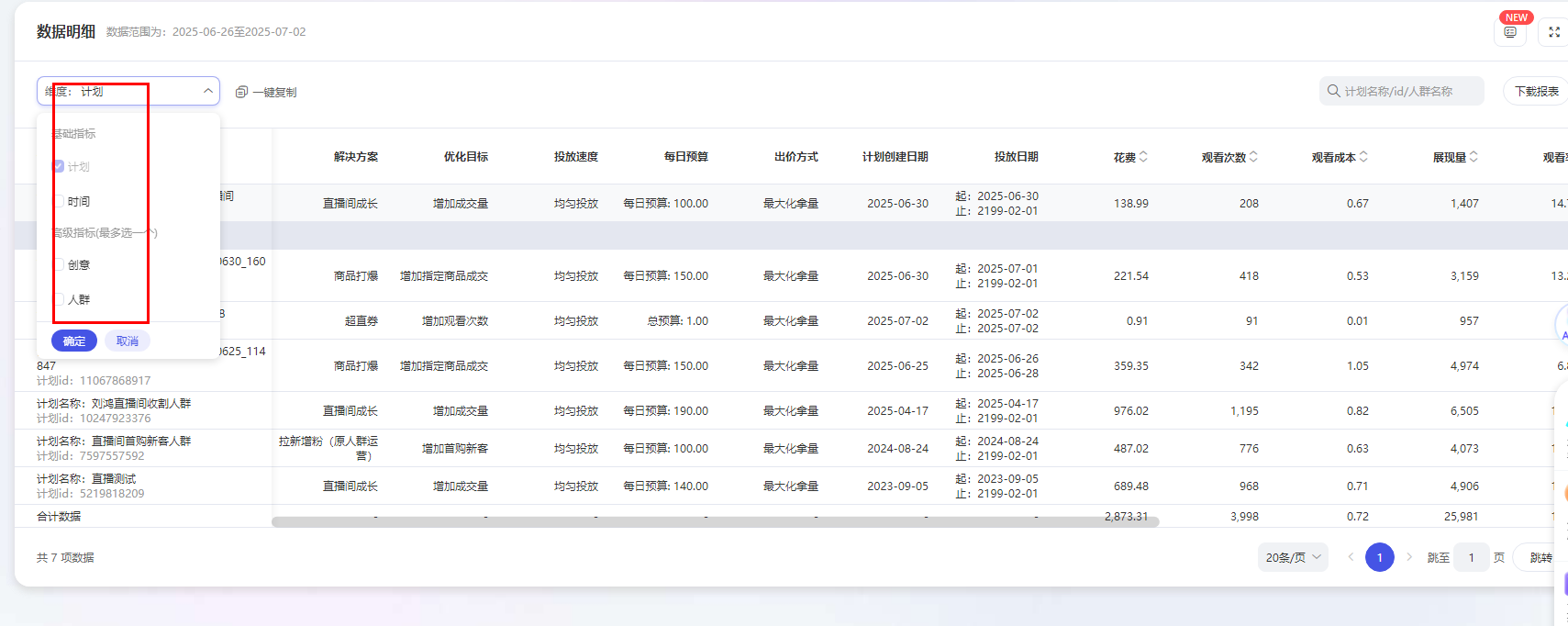The width and height of the screenshot is (1568, 626).
Task: Collapse the 维度 计划 dropdown
Action: click(x=207, y=91)
